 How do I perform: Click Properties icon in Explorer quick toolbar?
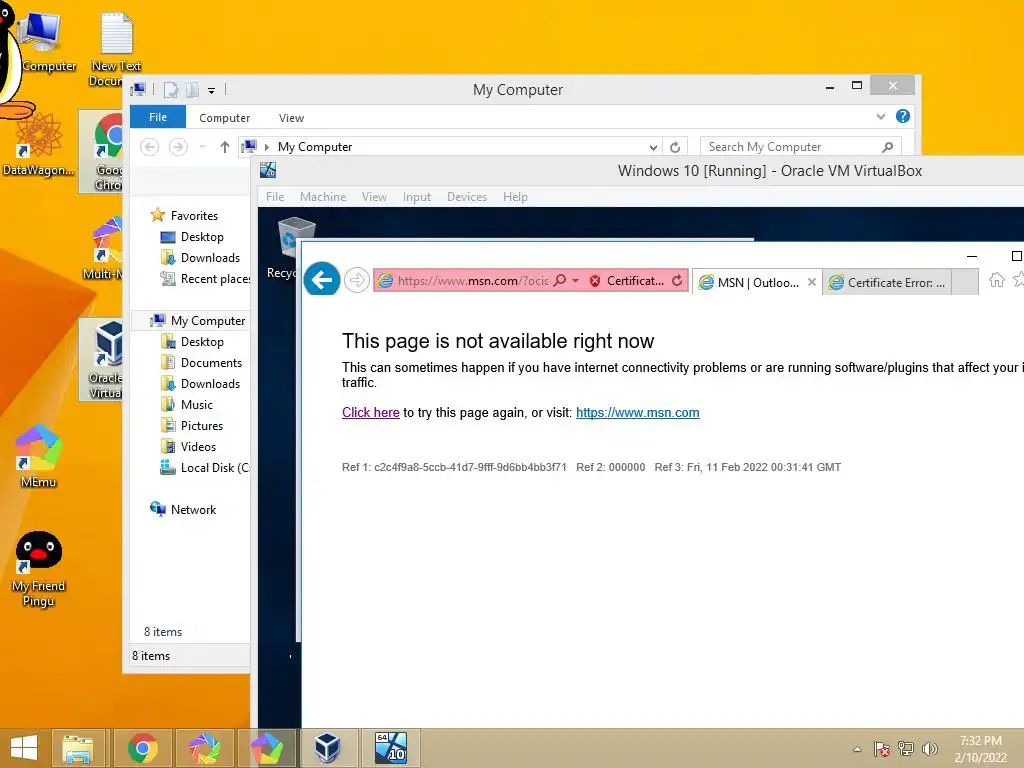click(x=170, y=90)
